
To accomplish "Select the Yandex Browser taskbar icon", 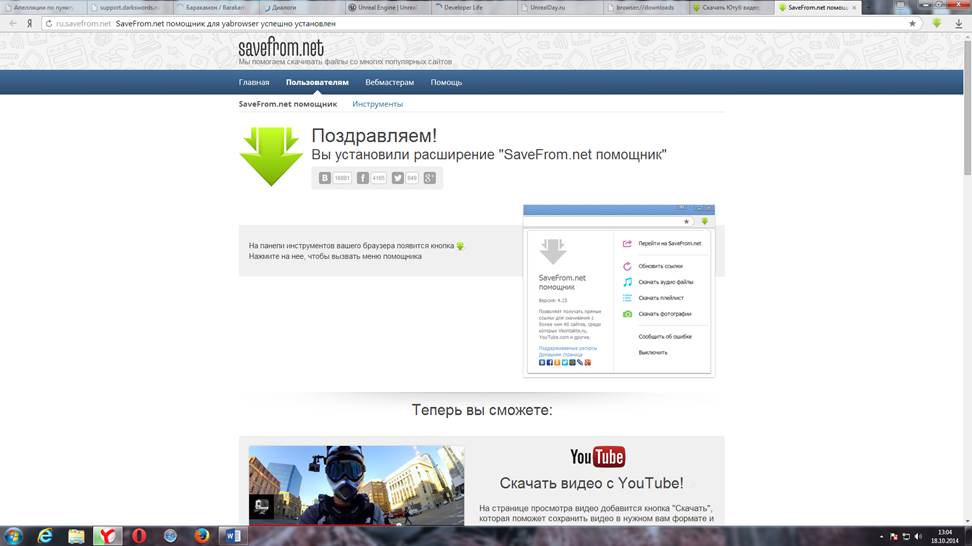I will [x=108, y=536].
